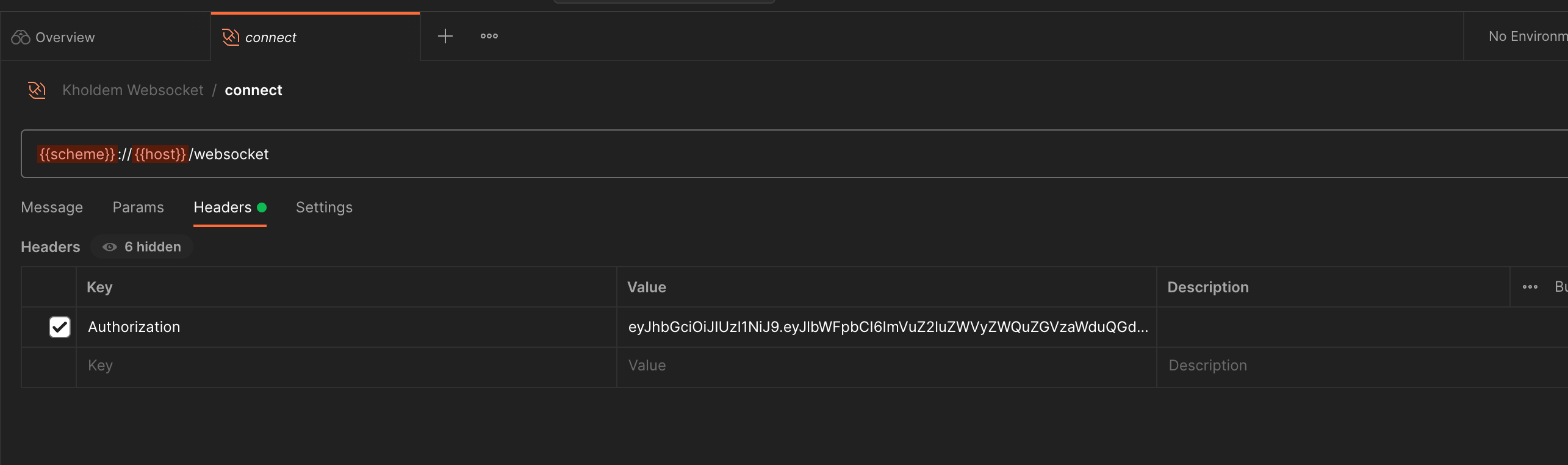The width and height of the screenshot is (1568, 465).
Task: Click the connect request name in the breadcrumb
Action: [253, 90]
